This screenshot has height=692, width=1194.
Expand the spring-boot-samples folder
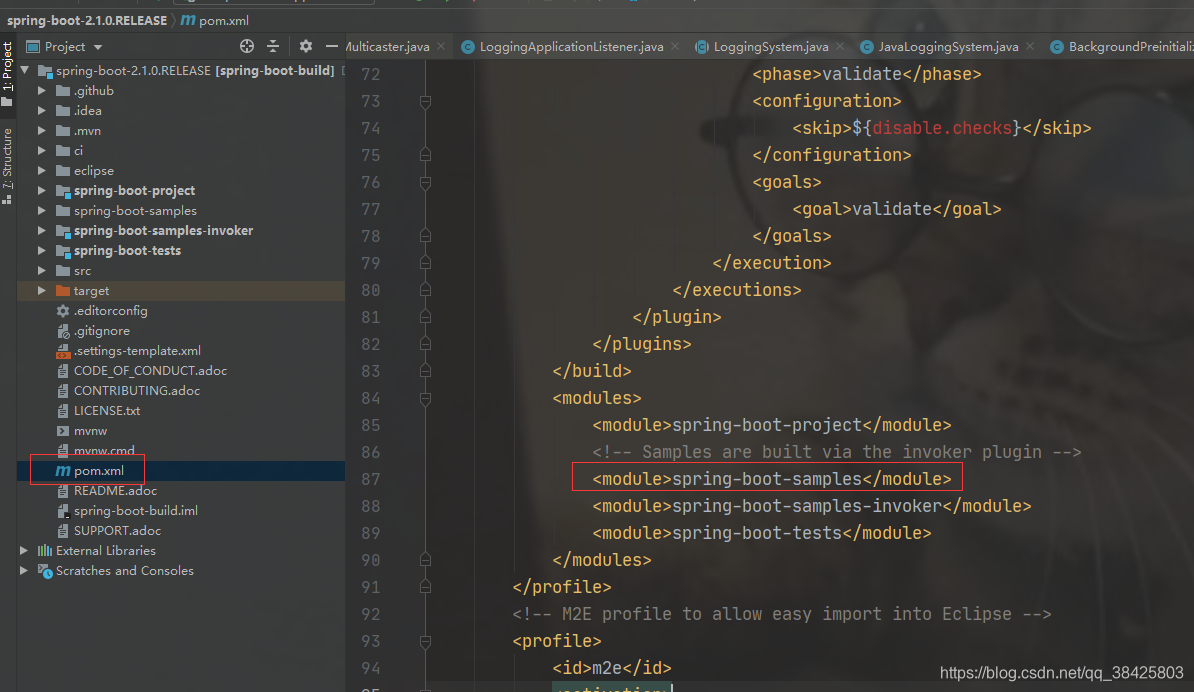point(42,210)
